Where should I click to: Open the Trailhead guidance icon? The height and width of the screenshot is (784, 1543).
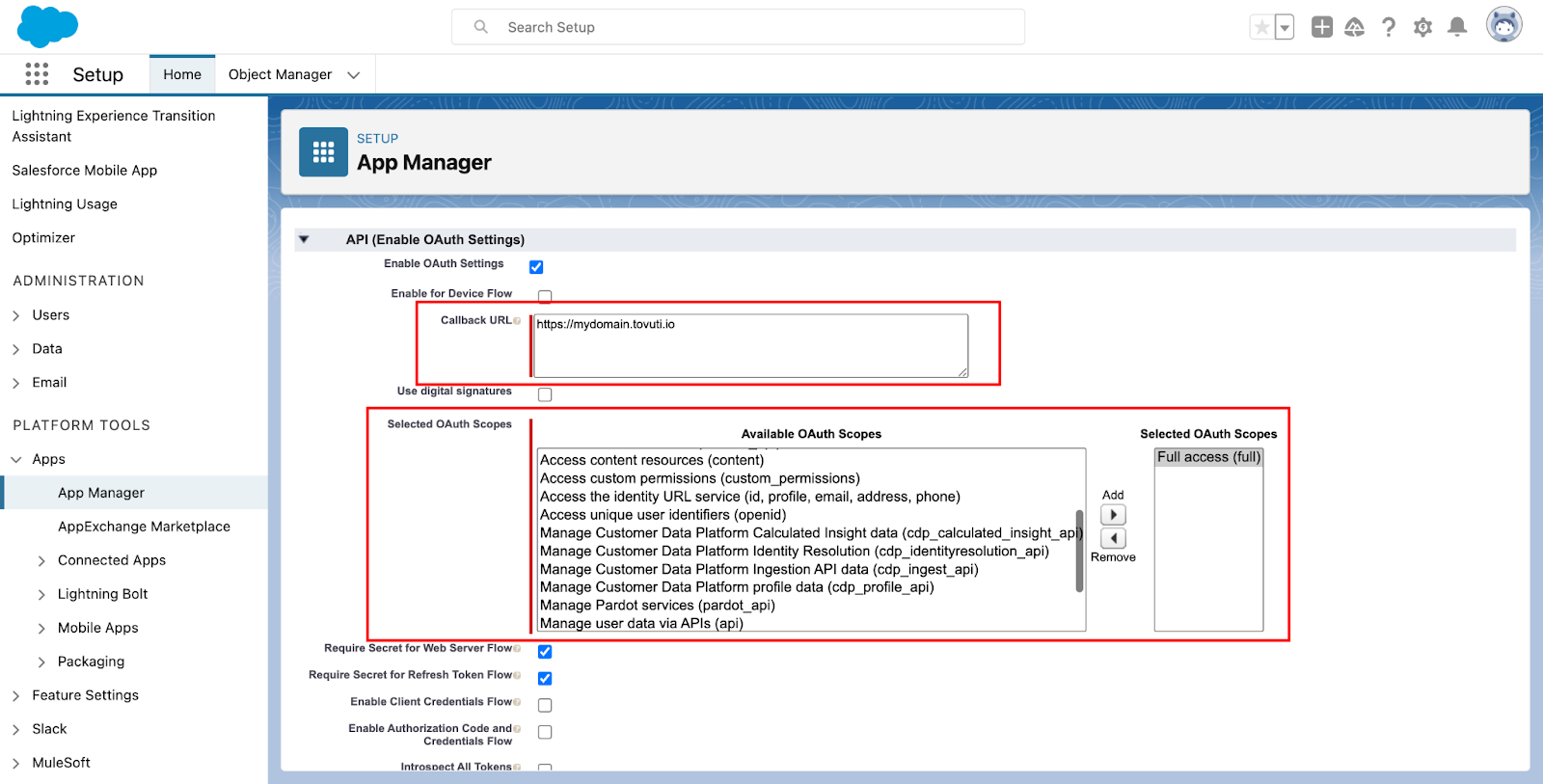pyautogui.click(x=1355, y=27)
